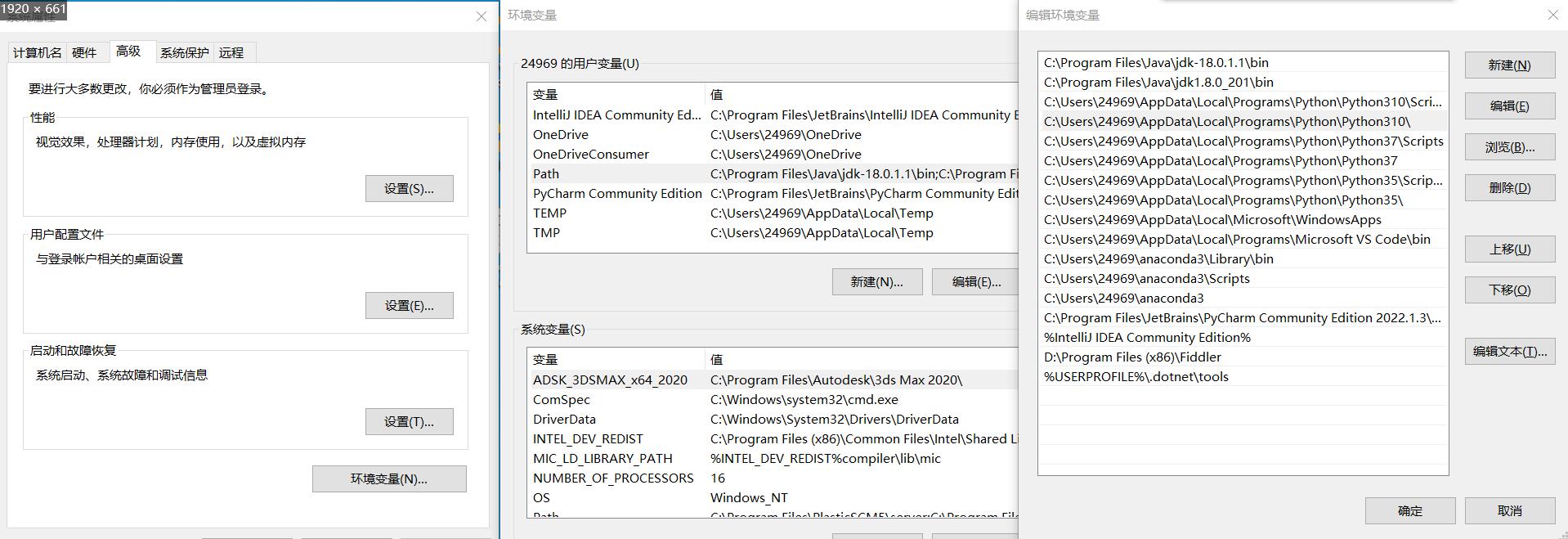Select the jdk-18.0.1.1\bin path entry
This screenshot has height=539, width=1568.
pos(1156,63)
